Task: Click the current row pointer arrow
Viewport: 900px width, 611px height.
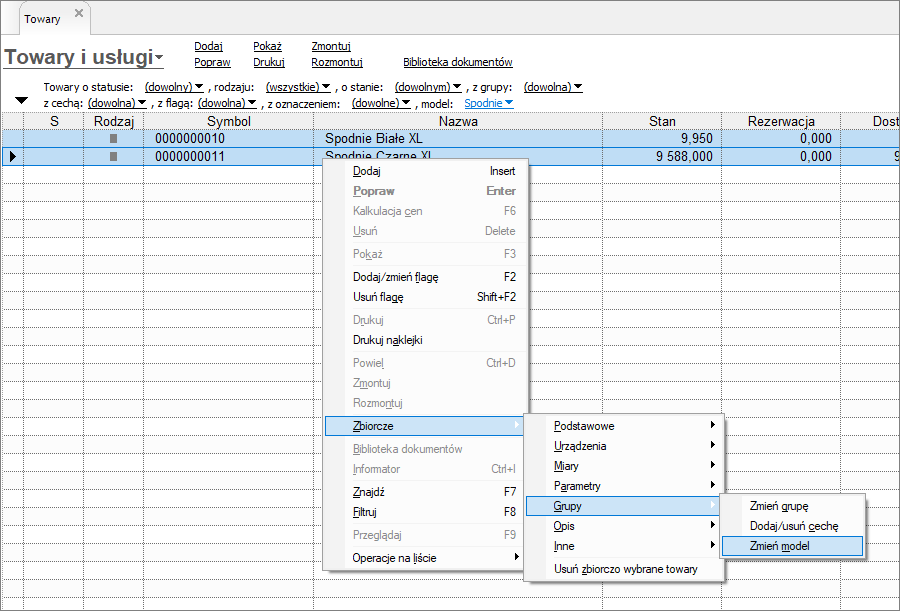Action: [x=12, y=157]
